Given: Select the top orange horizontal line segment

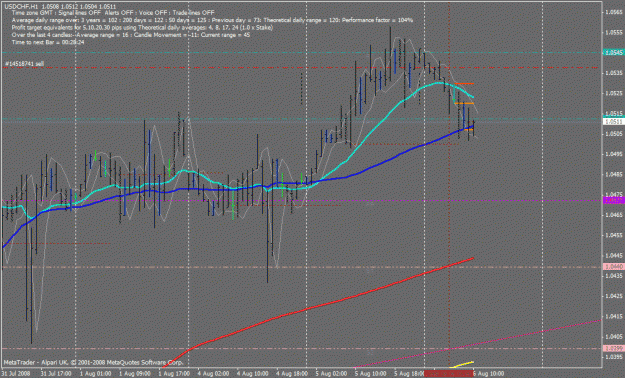Looking at the screenshot, I should tap(464, 83).
